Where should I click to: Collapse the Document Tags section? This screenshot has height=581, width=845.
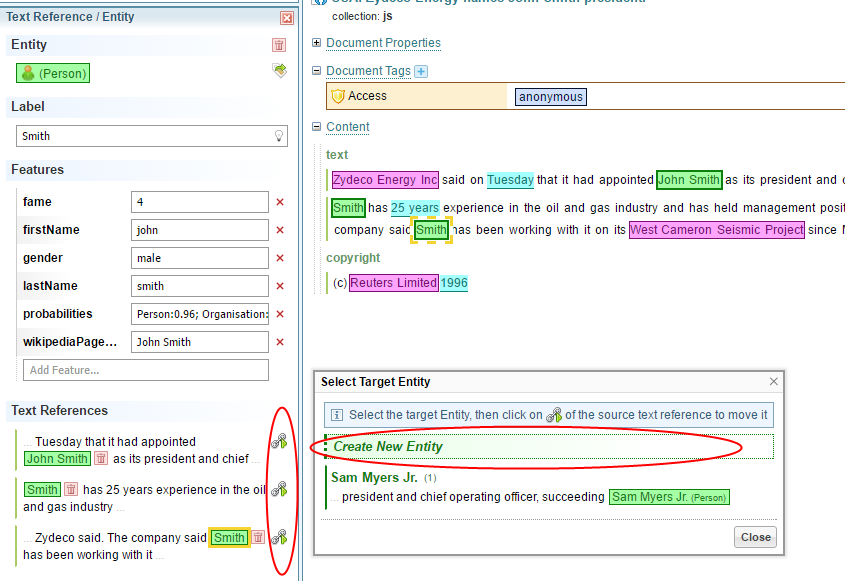(x=317, y=71)
